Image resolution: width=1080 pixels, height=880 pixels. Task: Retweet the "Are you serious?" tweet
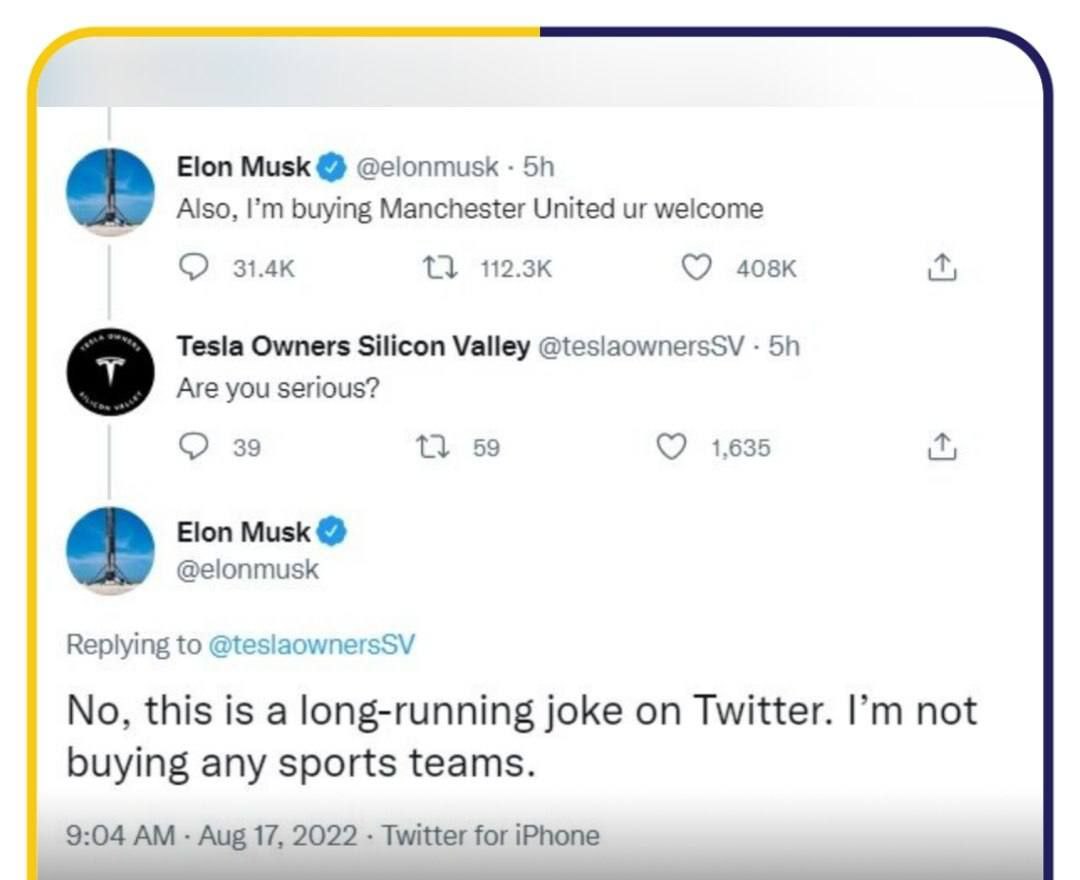[434, 448]
